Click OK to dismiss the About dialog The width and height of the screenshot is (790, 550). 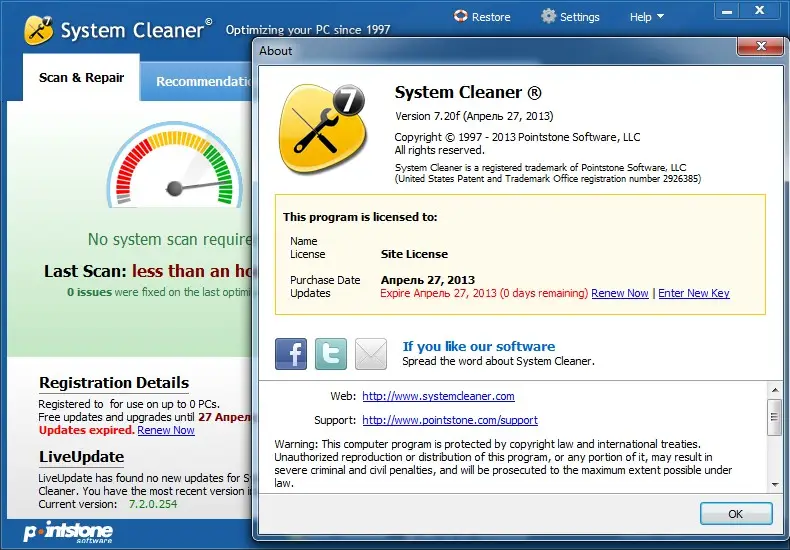pyautogui.click(x=736, y=514)
